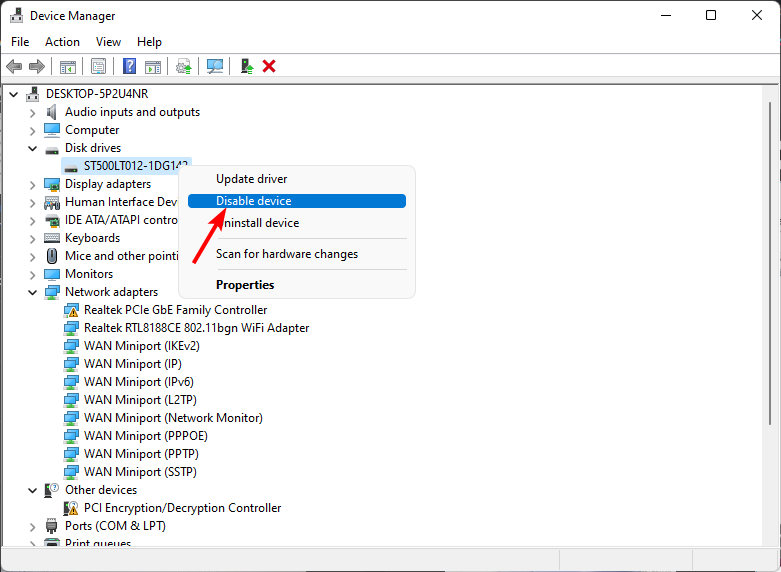Collapse the Other devices category

pos(32,490)
